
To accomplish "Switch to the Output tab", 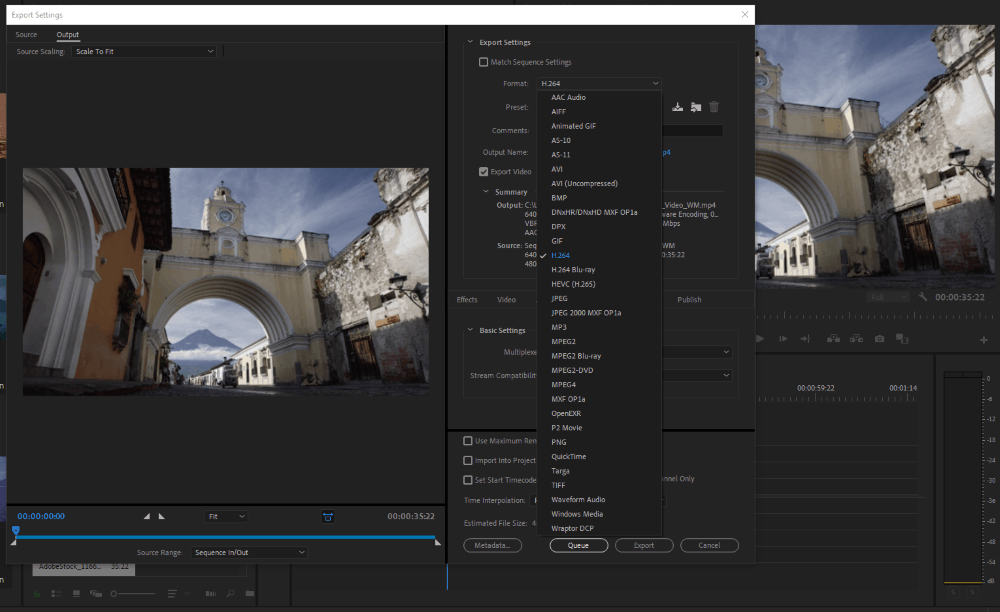I will pos(68,34).
